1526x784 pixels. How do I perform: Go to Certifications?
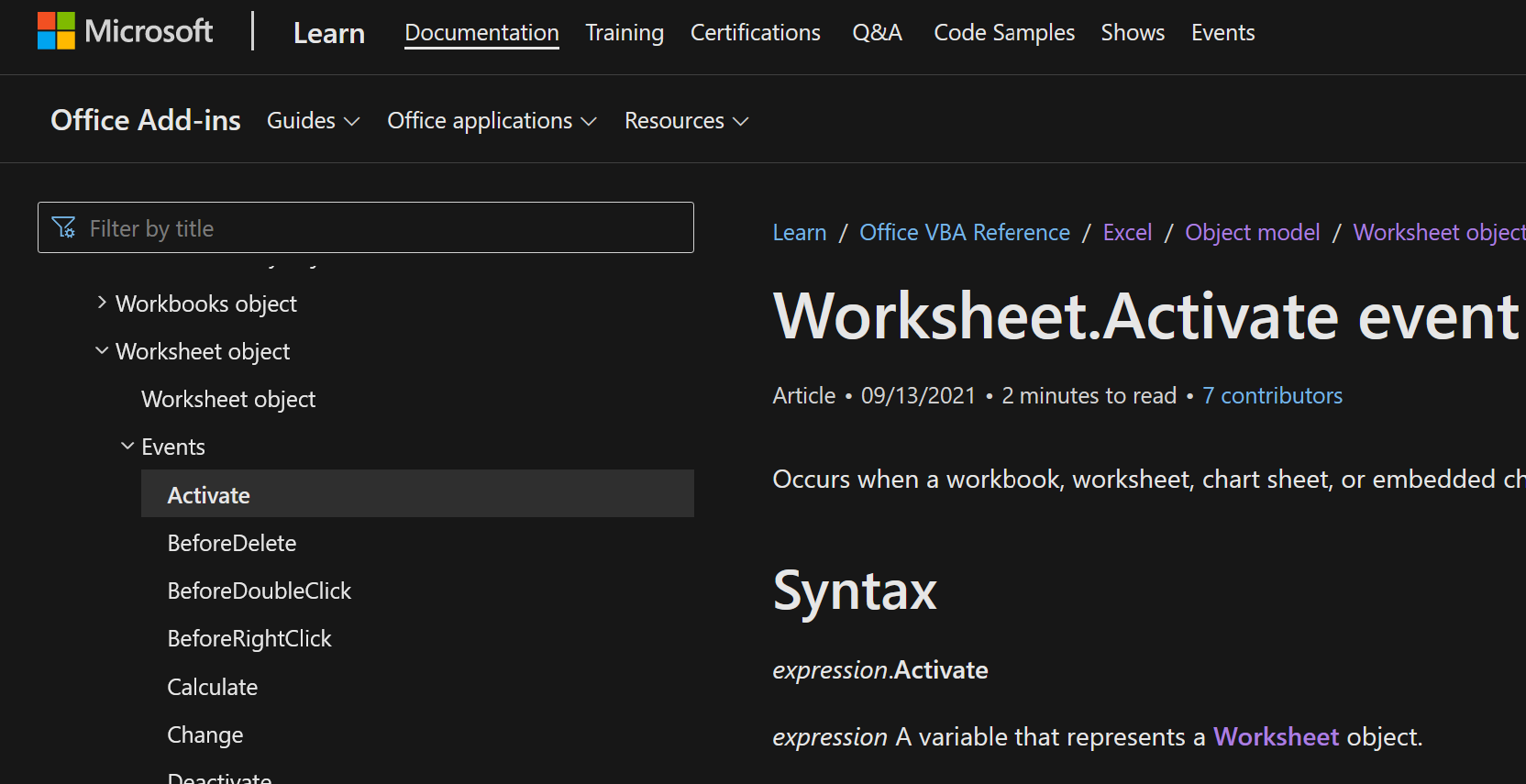755,33
